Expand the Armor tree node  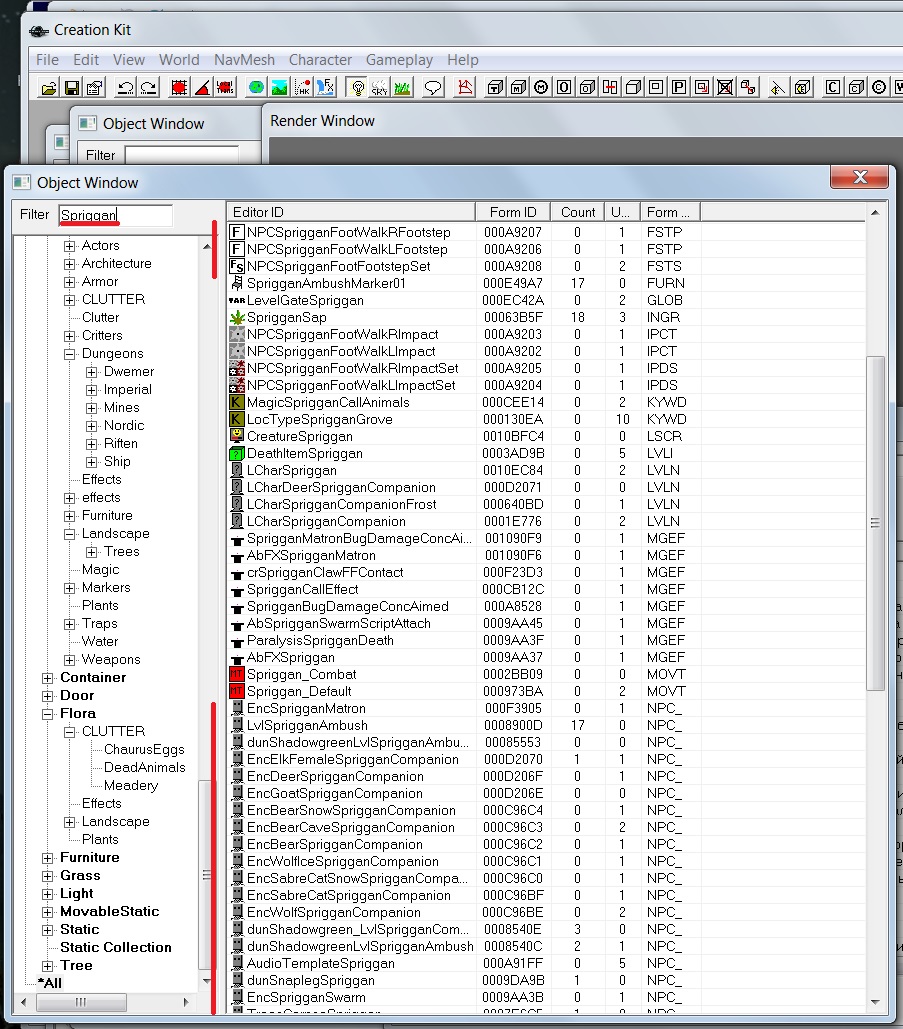point(70,282)
